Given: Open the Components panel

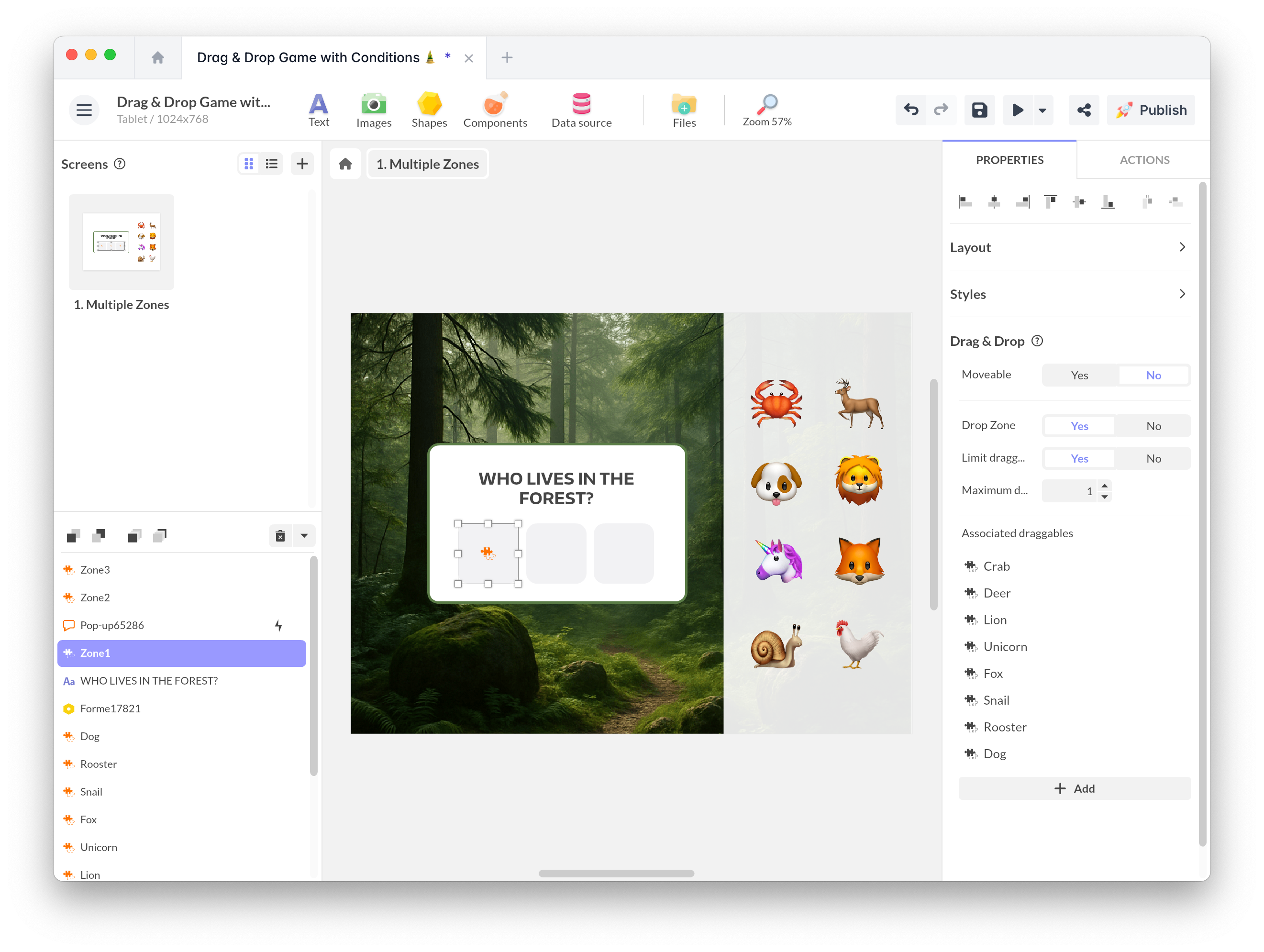Looking at the screenshot, I should coord(495,110).
